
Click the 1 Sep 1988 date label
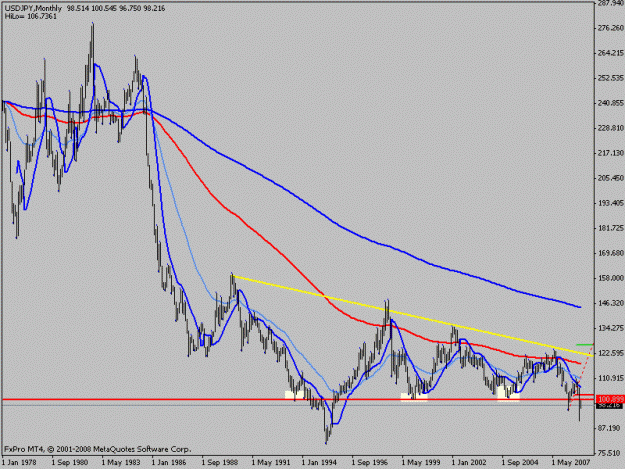(220, 463)
